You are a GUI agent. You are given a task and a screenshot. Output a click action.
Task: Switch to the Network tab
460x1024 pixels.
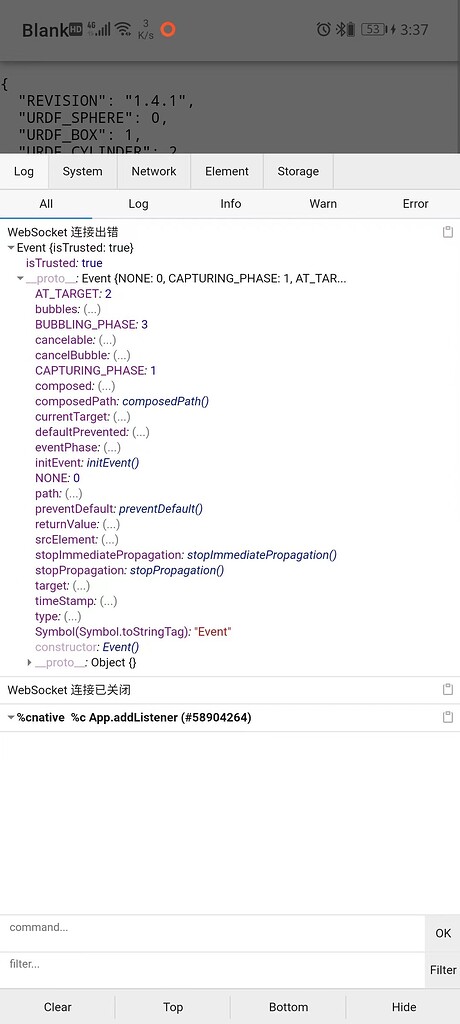[154, 171]
